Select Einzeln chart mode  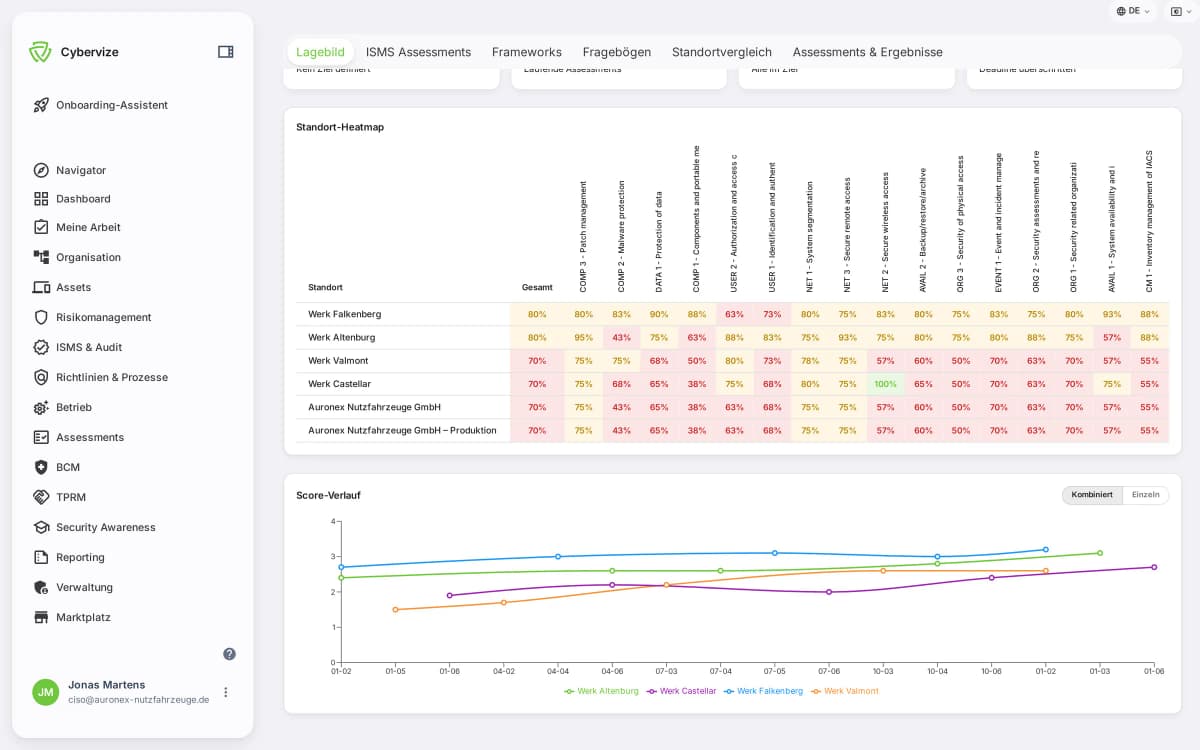tap(1145, 495)
